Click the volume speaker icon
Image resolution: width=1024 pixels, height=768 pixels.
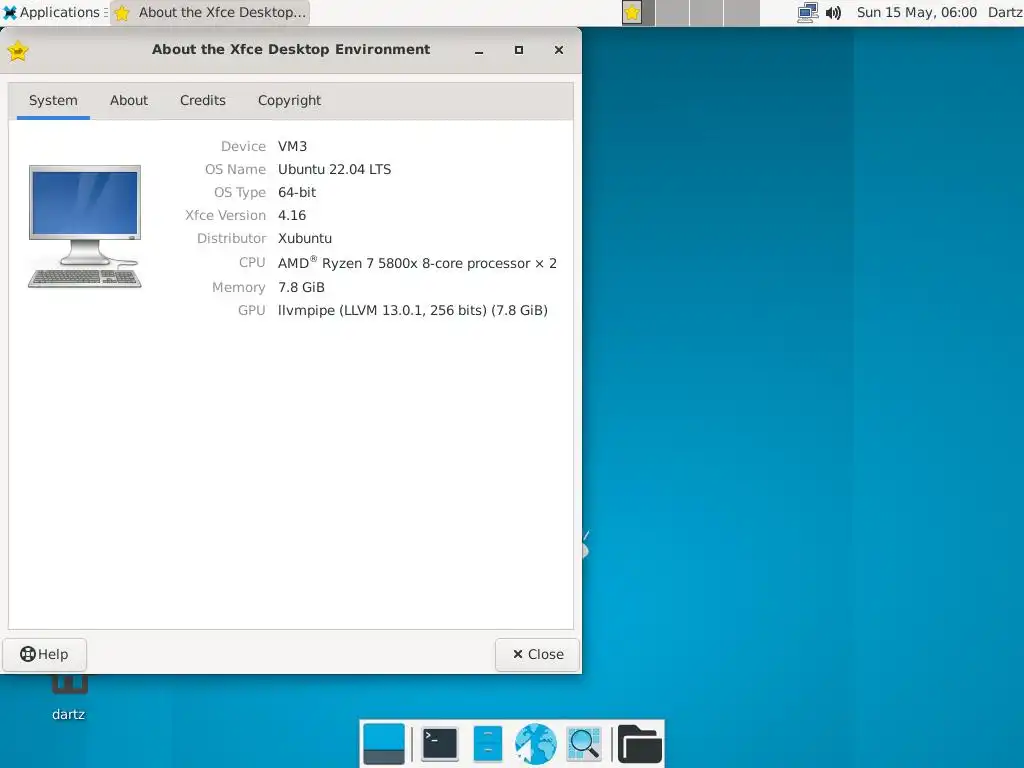(x=833, y=12)
